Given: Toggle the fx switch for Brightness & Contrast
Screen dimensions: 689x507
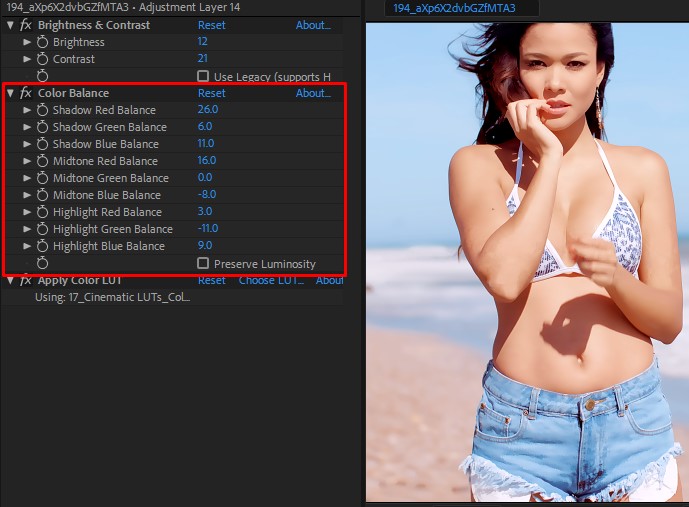Looking at the screenshot, I should [25, 25].
